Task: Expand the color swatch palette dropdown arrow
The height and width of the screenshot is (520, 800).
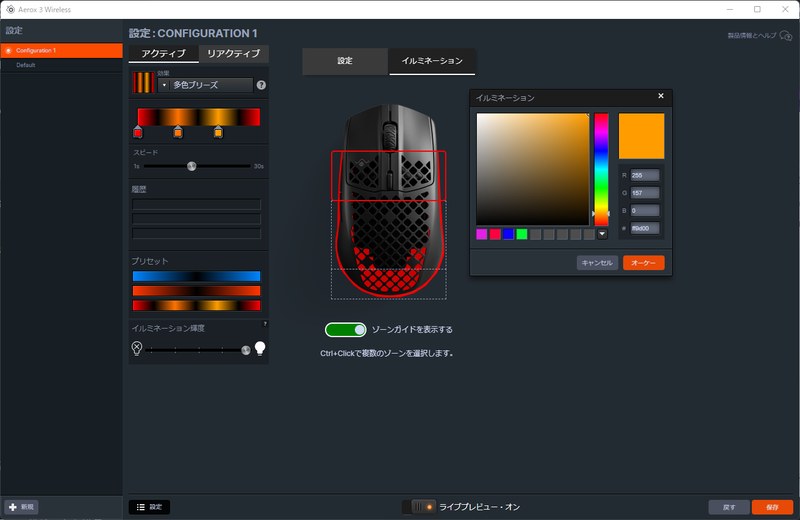Action: click(602, 234)
